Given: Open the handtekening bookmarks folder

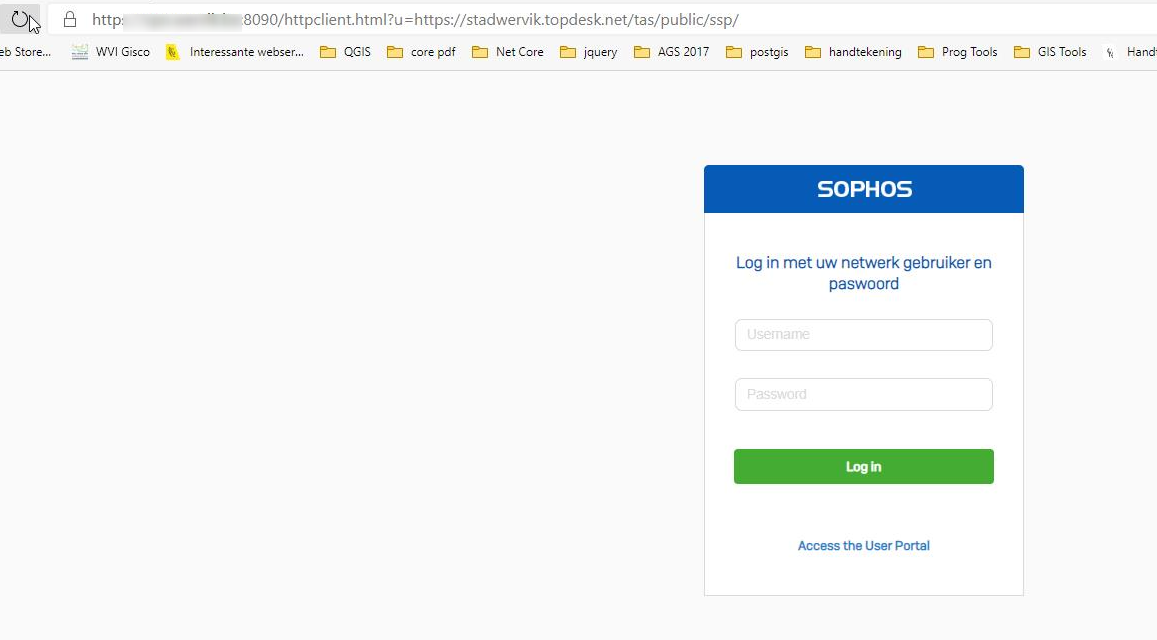Looking at the screenshot, I should pos(853,52).
